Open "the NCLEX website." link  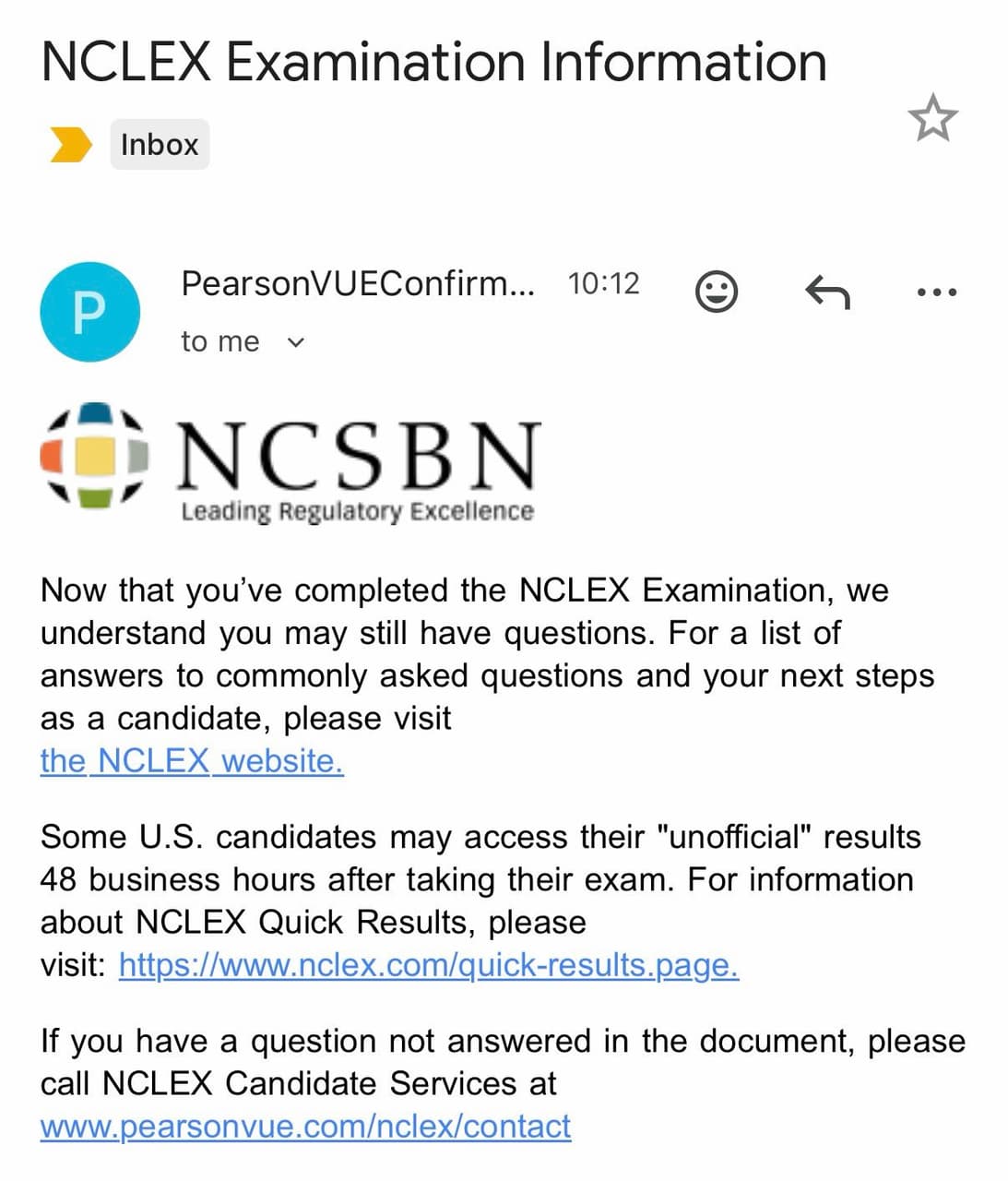(192, 761)
